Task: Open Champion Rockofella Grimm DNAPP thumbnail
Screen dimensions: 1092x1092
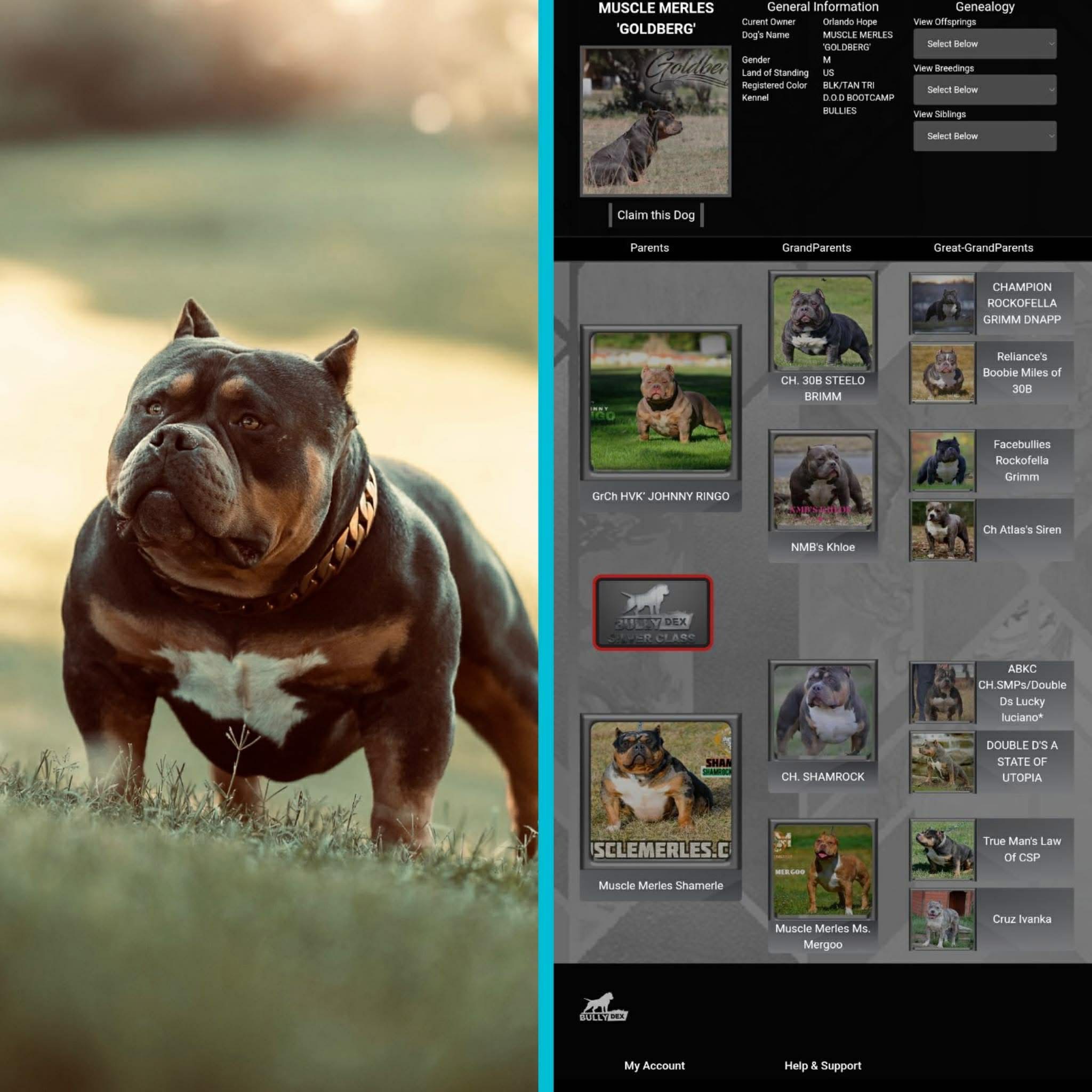Action: tap(943, 303)
